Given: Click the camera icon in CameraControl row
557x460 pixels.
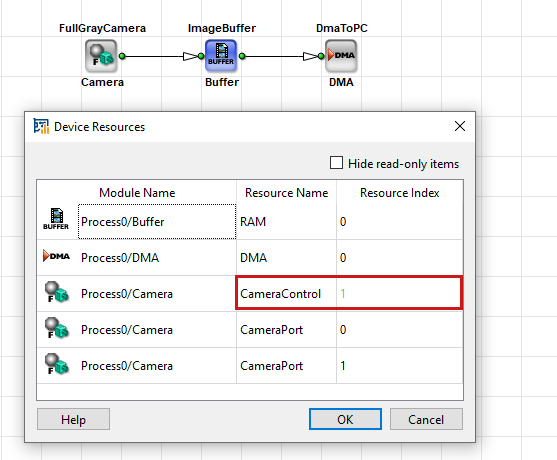Looking at the screenshot, I should (x=56, y=292).
